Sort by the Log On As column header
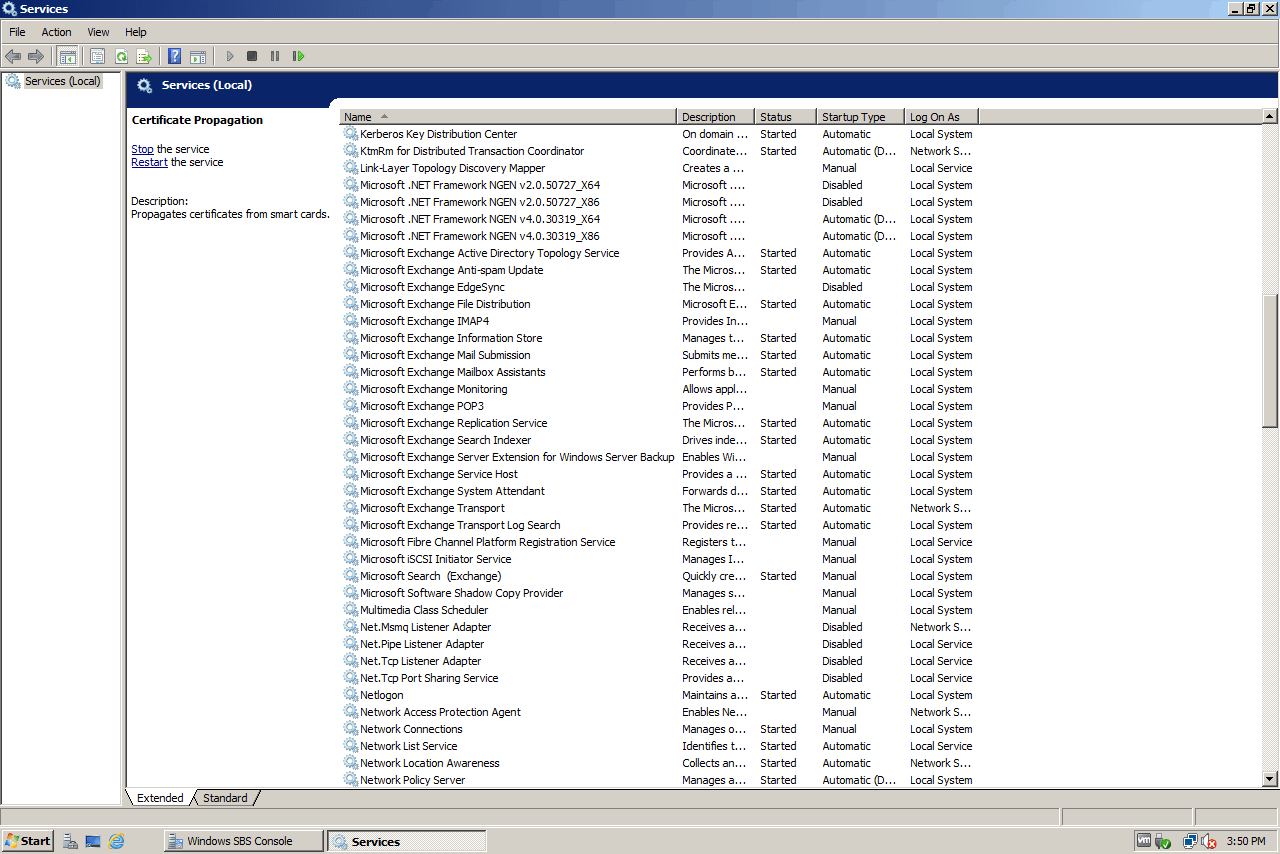This screenshot has height=854, width=1280. tap(941, 117)
